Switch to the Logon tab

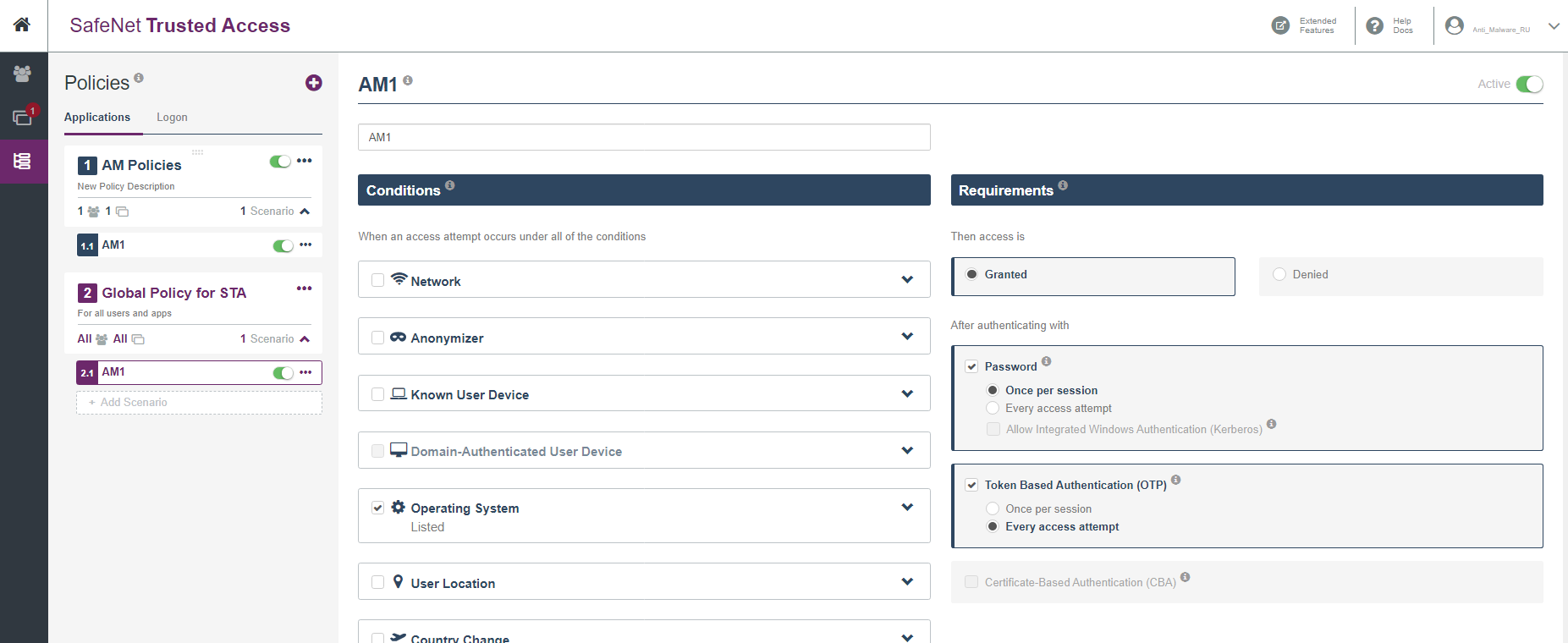[x=172, y=117]
